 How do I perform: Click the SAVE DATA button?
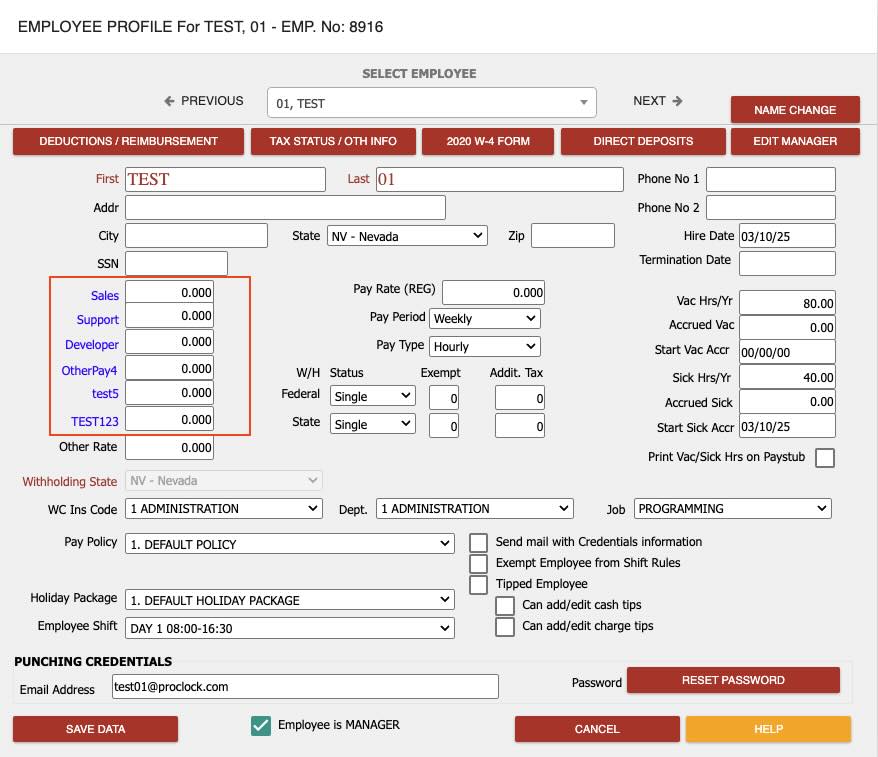(95, 729)
